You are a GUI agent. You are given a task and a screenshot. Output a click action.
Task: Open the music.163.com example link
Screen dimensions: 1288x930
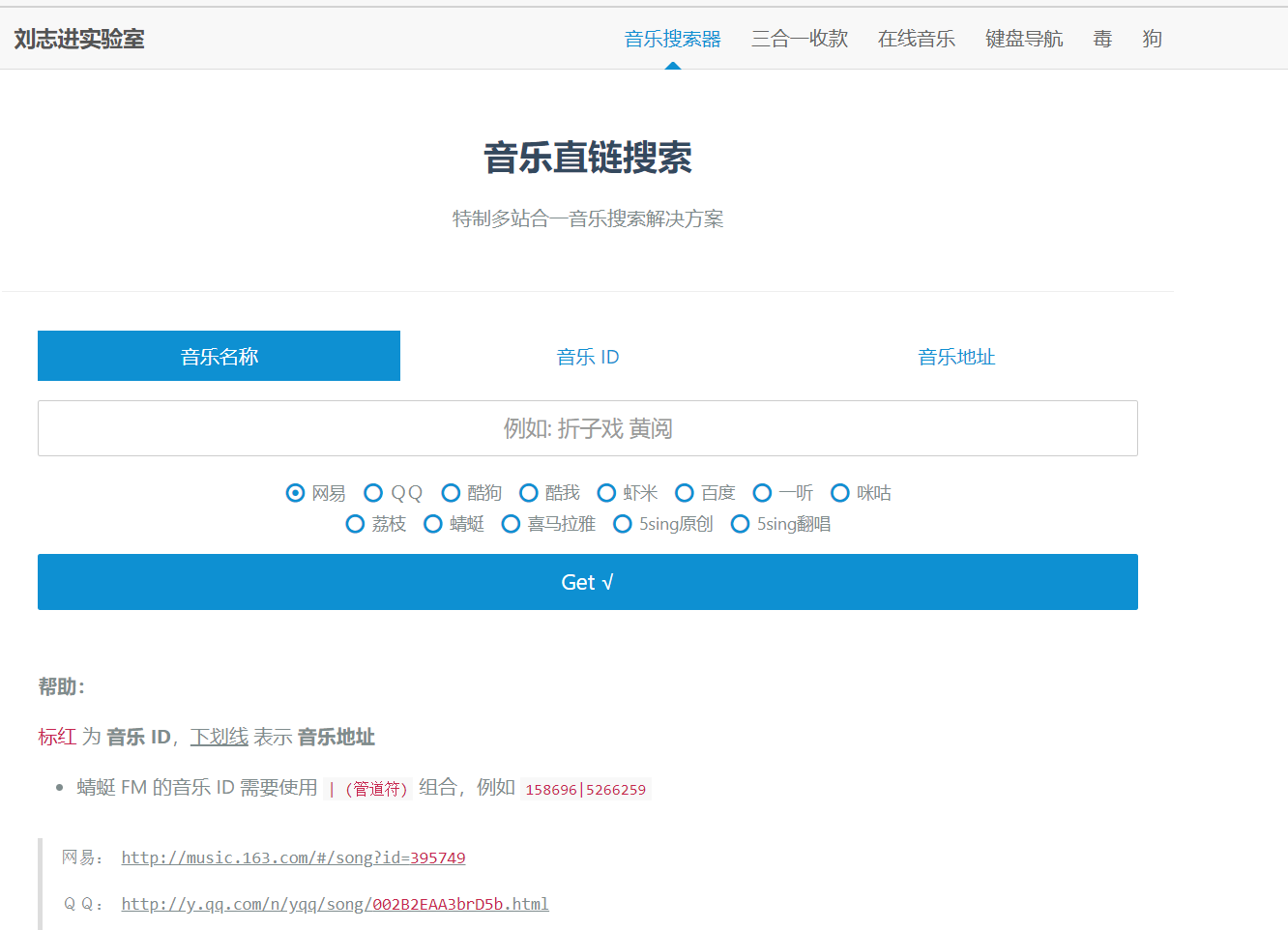point(293,857)
